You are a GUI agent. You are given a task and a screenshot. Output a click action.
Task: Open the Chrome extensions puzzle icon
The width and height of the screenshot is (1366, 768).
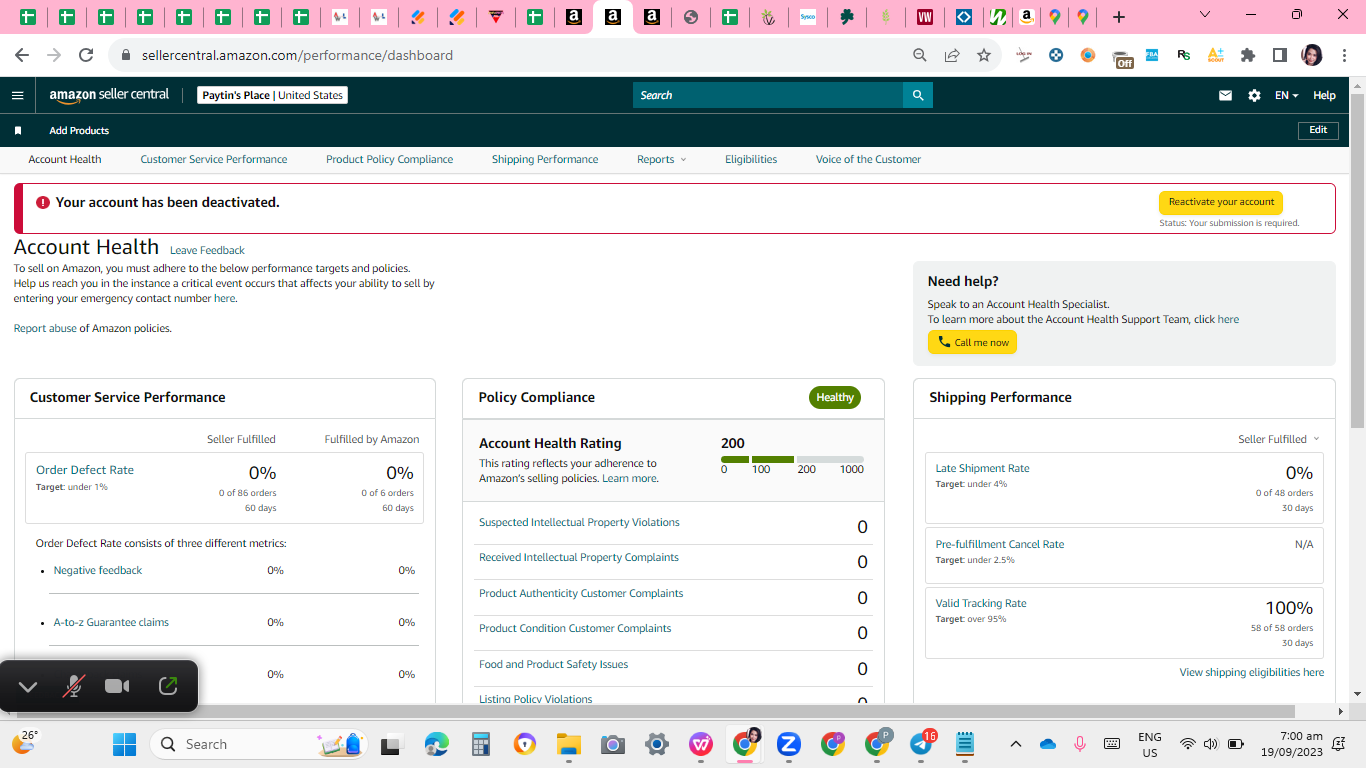[x=1248, y=55]
